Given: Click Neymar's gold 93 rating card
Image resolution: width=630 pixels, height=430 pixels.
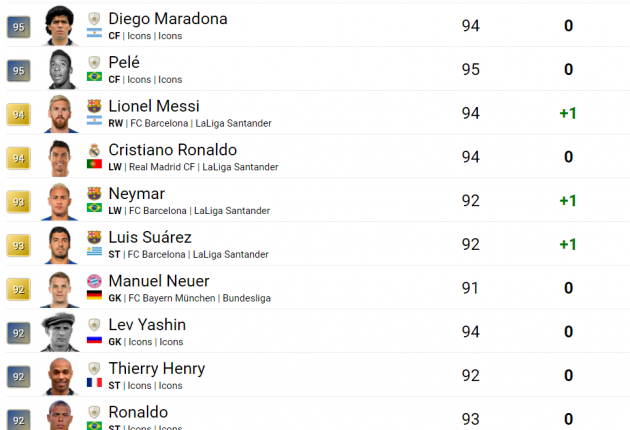Looking at the screenshot, I should click(18, 202).
